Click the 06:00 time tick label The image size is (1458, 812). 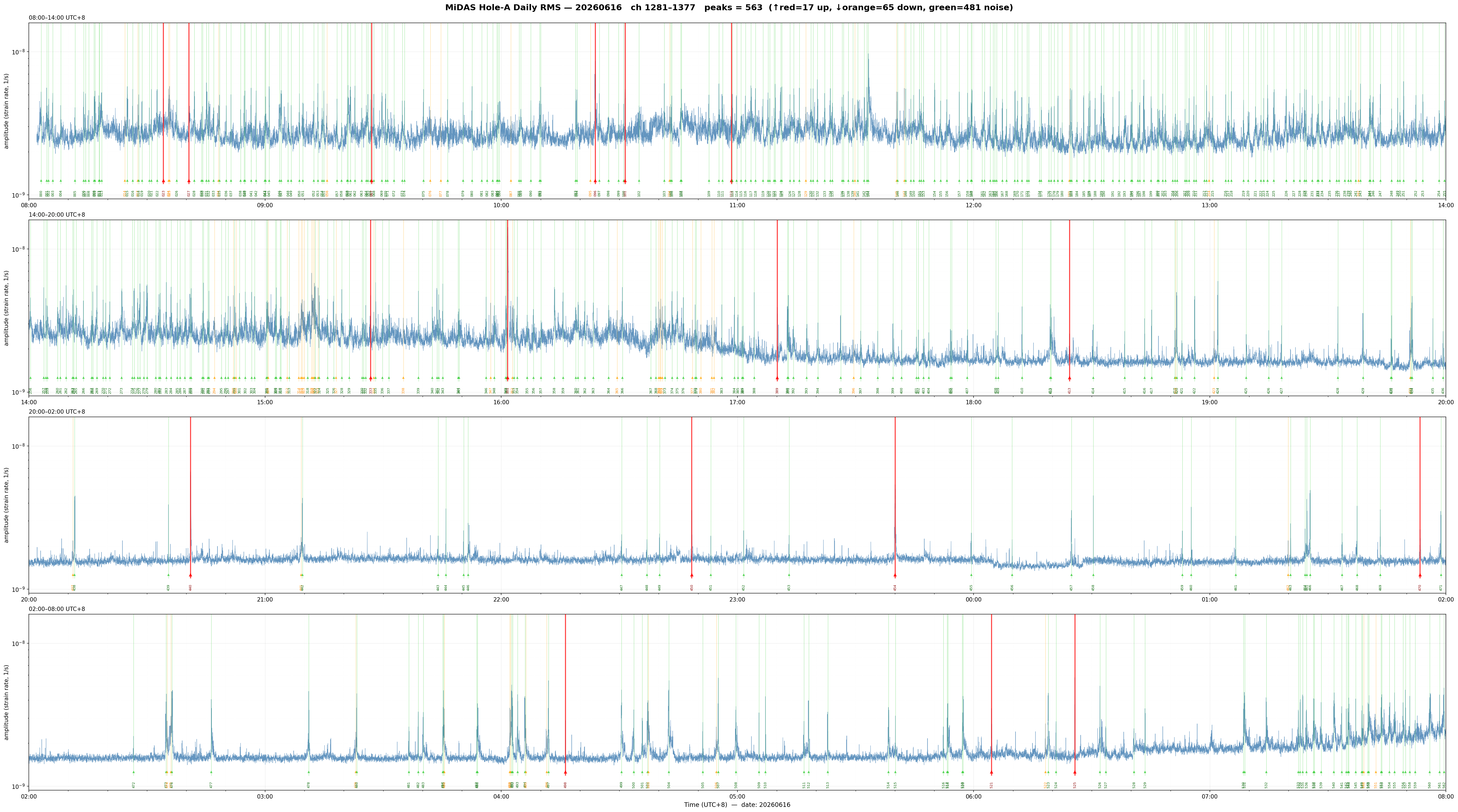click(x=973, y=796)
